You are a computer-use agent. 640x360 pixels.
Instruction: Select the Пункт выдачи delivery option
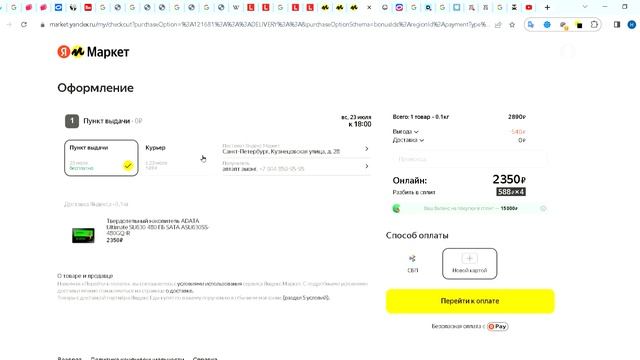tap(101, 158)
